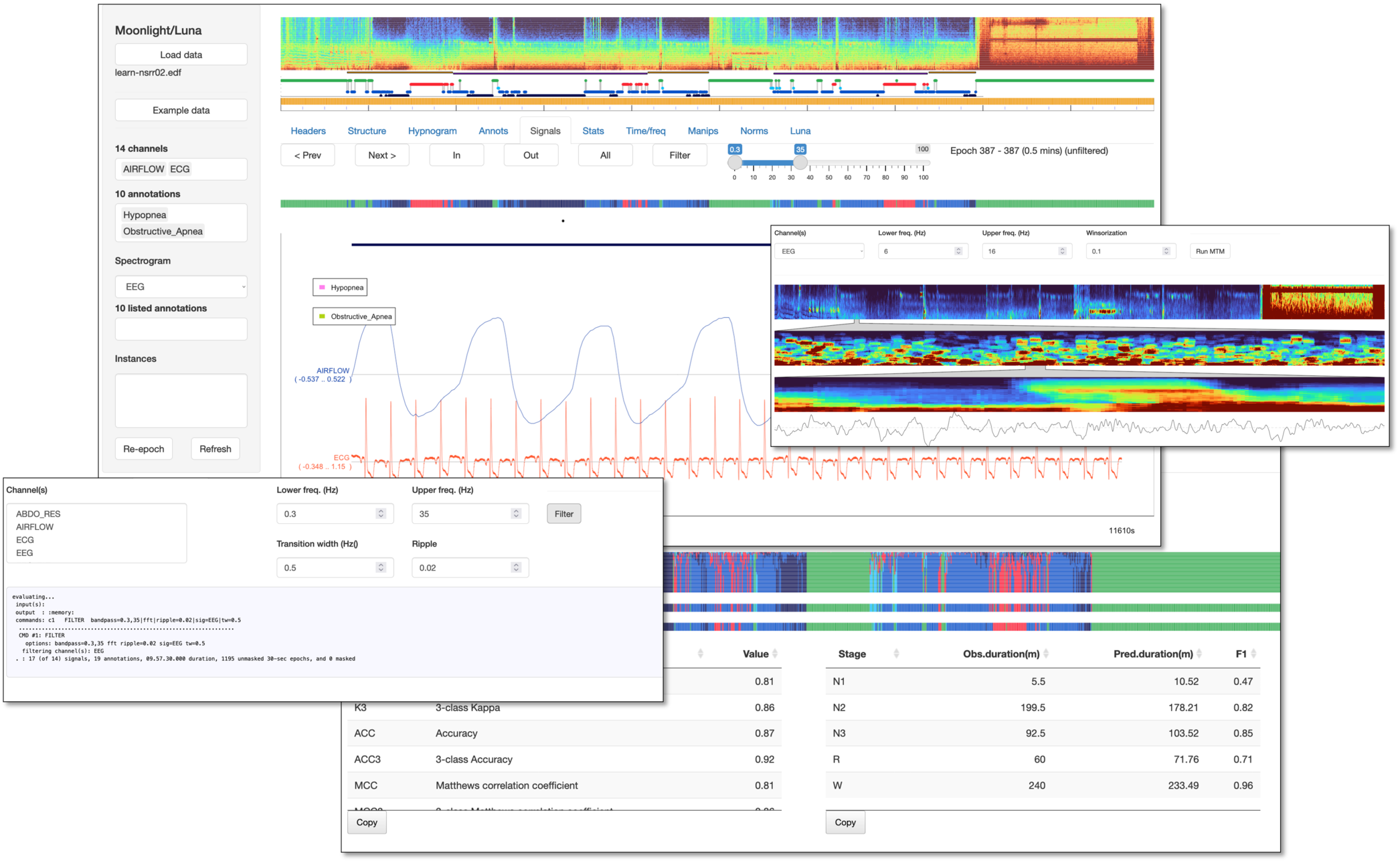Screen dimensions: 1400x863
Task: Click the Next > epoch button
Action: (x=381, y=155)
